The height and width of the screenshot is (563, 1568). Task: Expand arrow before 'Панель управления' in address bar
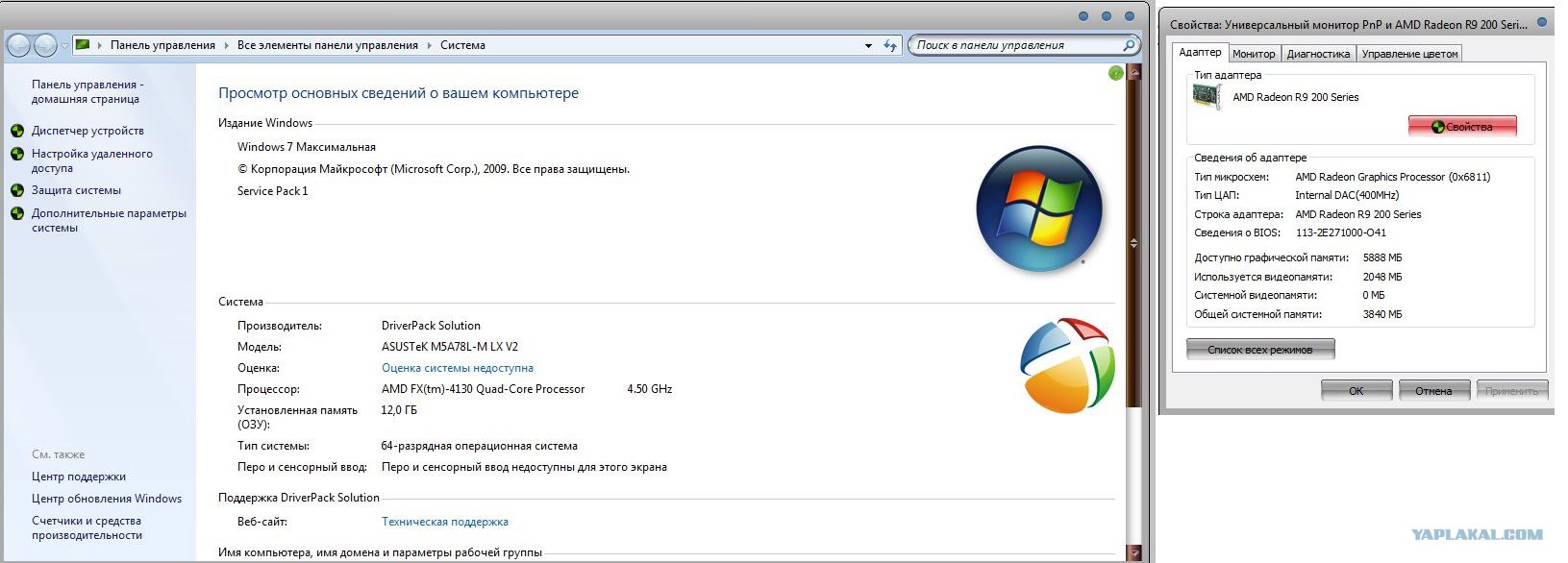(x=100, y=45)
